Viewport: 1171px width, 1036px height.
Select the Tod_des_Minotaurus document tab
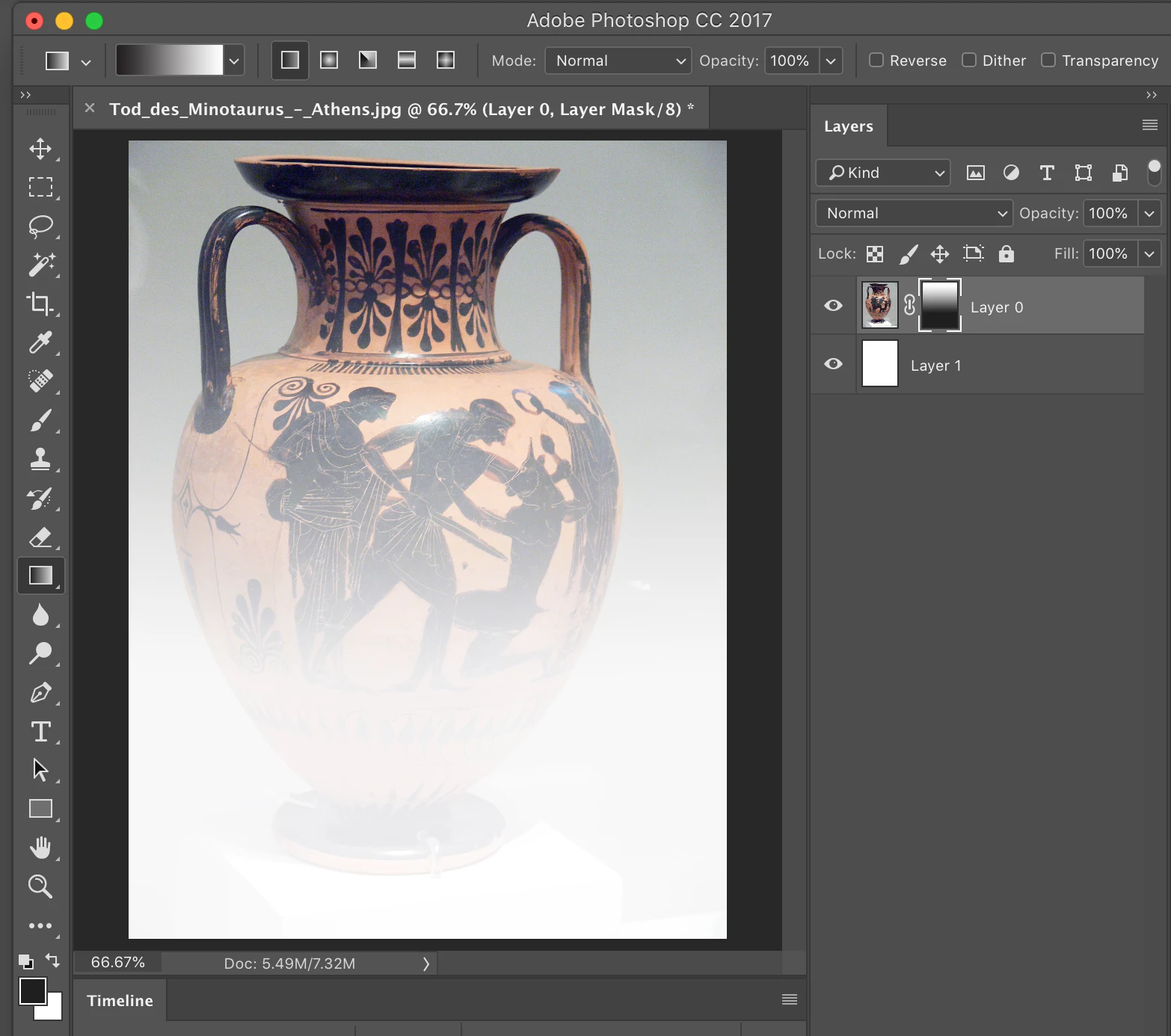pos(402,109)
